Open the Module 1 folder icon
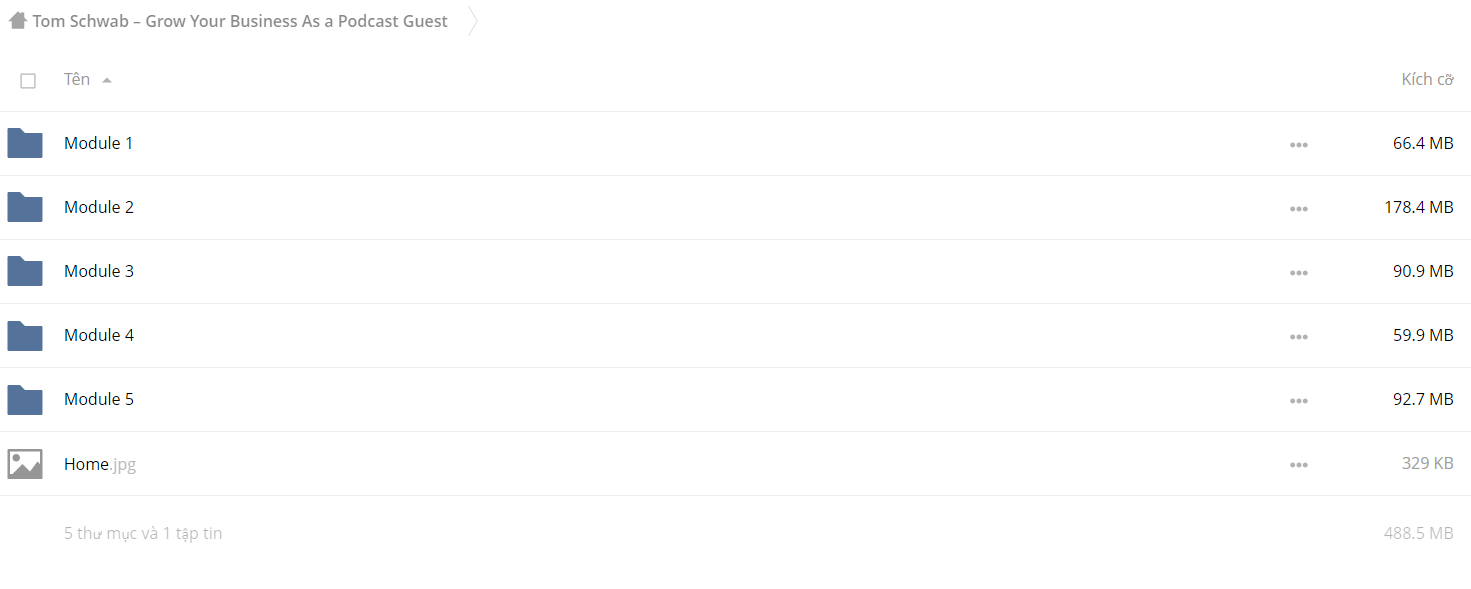 tap(25, 144)
